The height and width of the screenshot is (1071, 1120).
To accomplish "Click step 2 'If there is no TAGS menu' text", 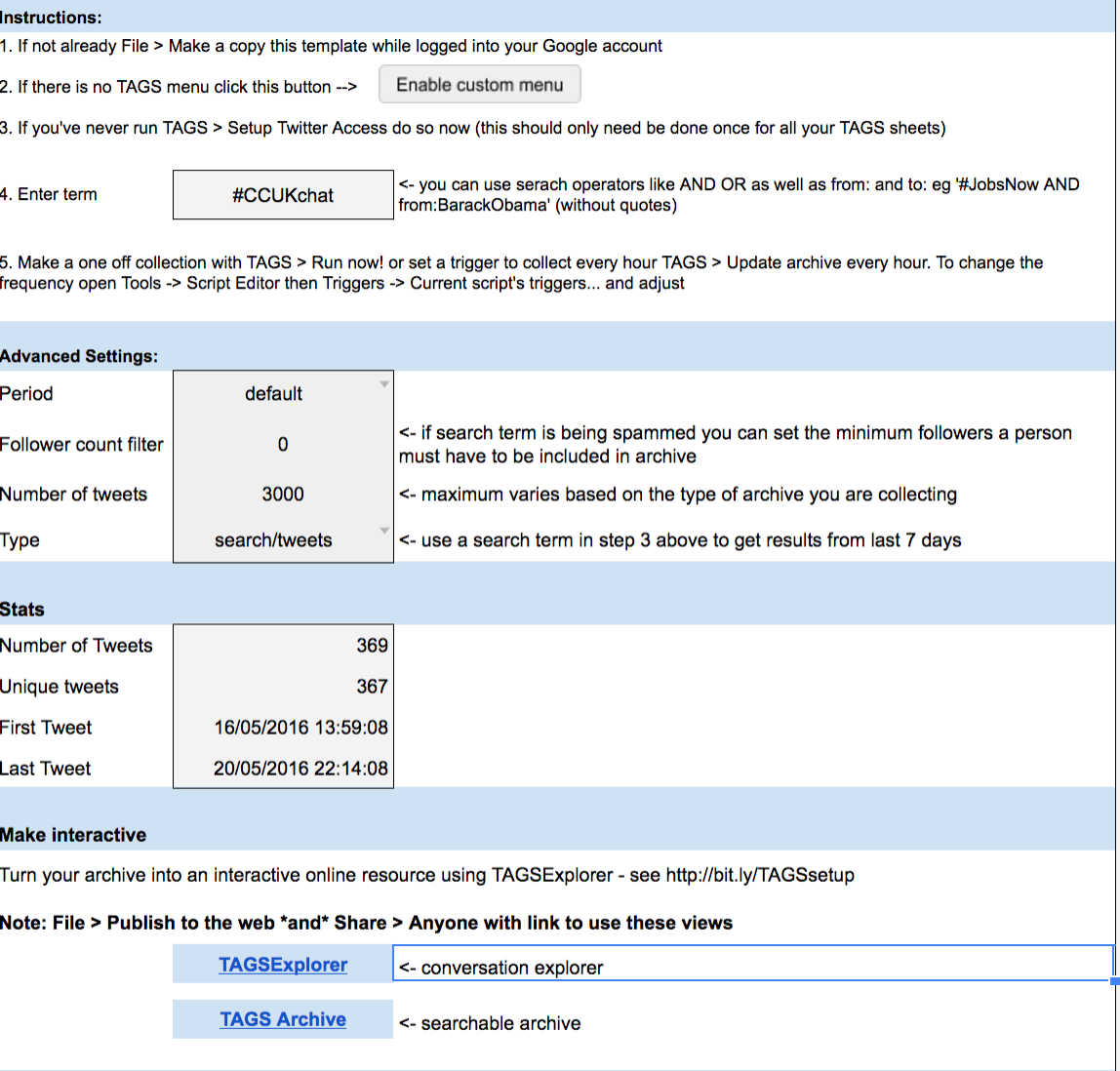I will [179, 87].
